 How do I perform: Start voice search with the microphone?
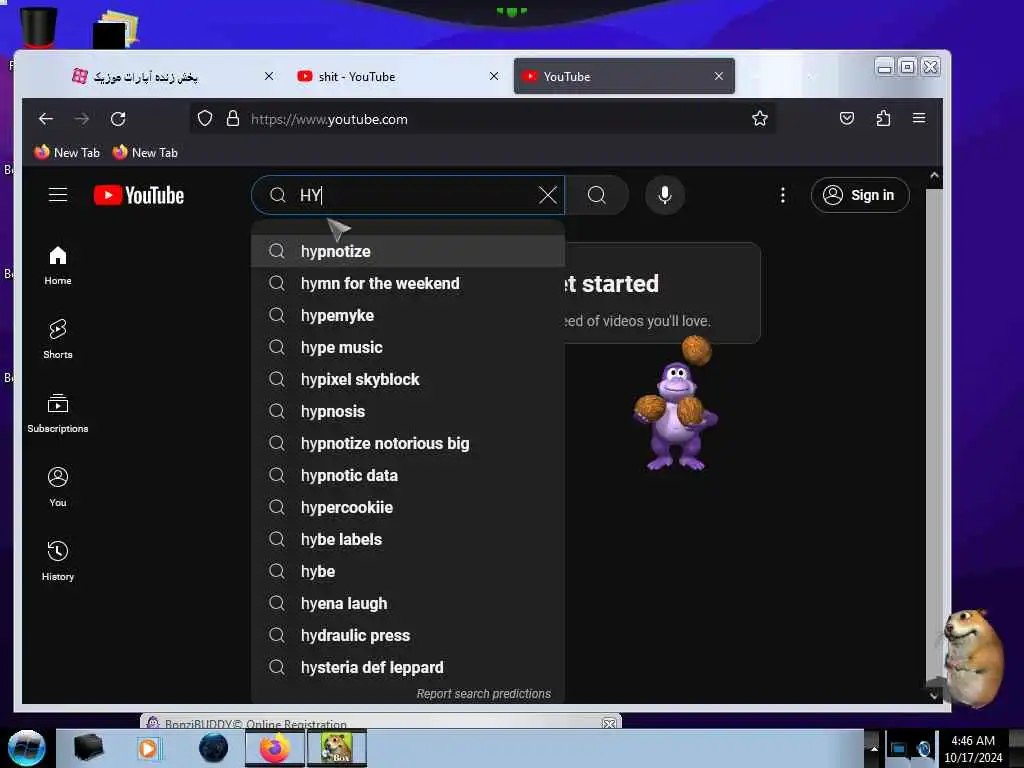point(664,195)
